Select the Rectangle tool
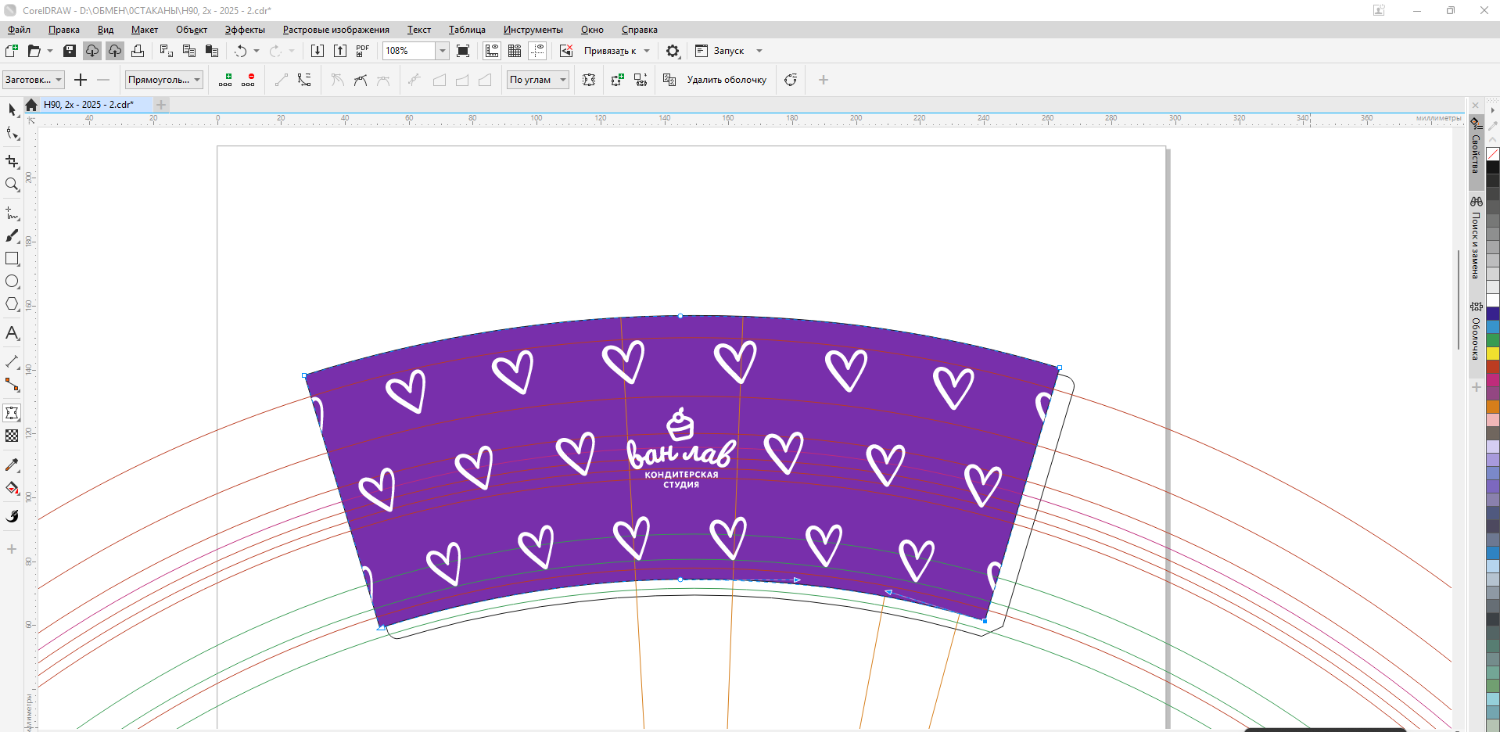Screen dimensions: 1500x732 point(12,259)
